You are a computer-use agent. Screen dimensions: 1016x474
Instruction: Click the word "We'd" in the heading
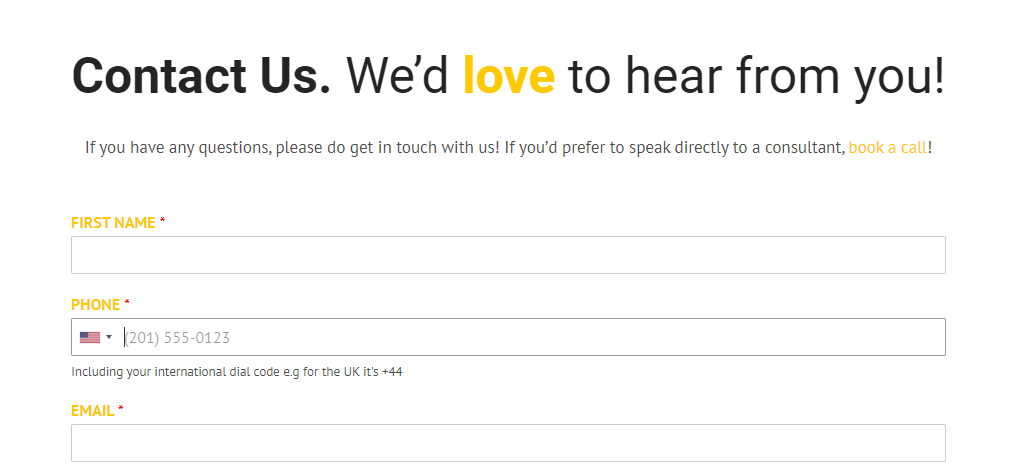(398, 76)
